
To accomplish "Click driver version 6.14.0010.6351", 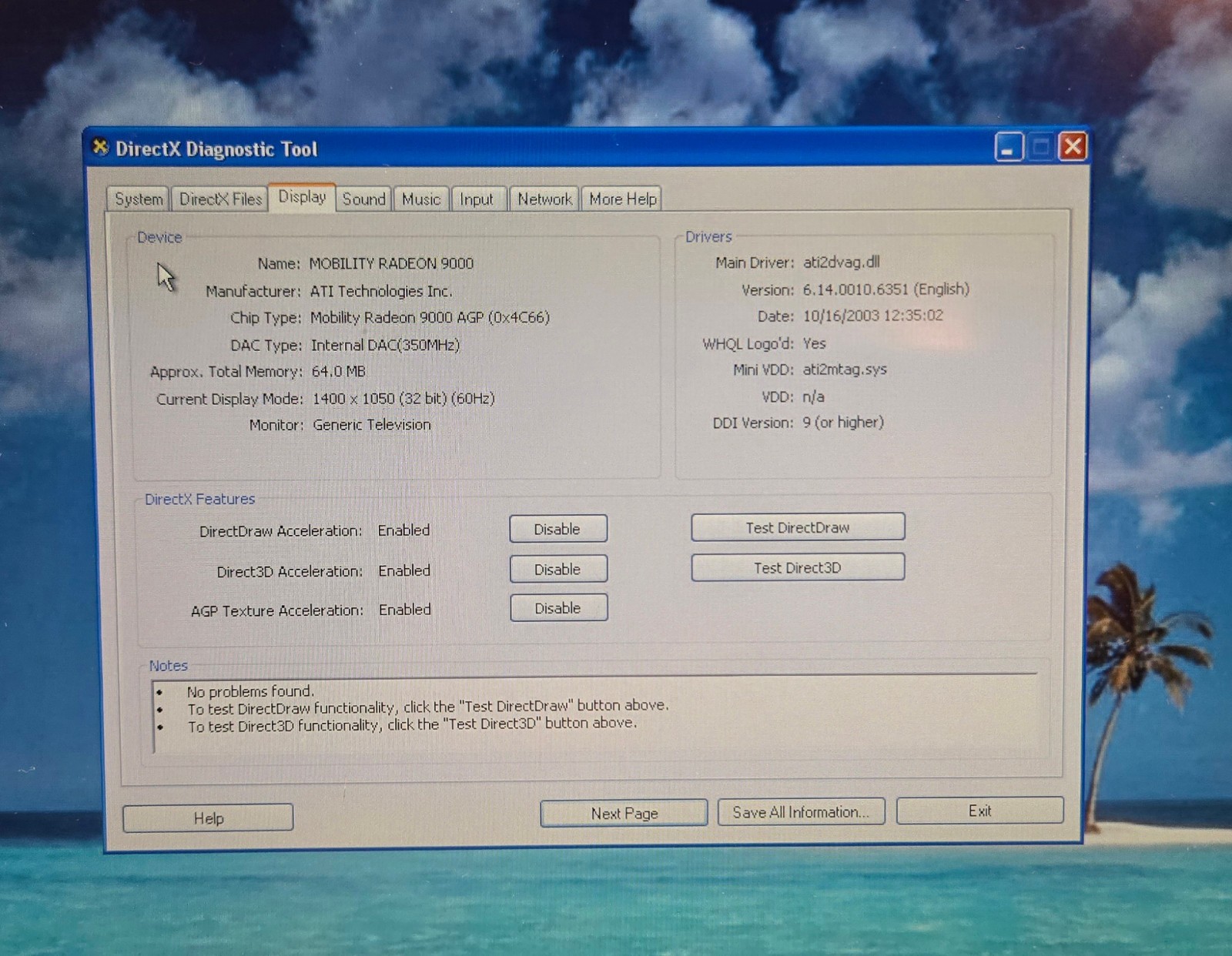I will pos(885,289).
